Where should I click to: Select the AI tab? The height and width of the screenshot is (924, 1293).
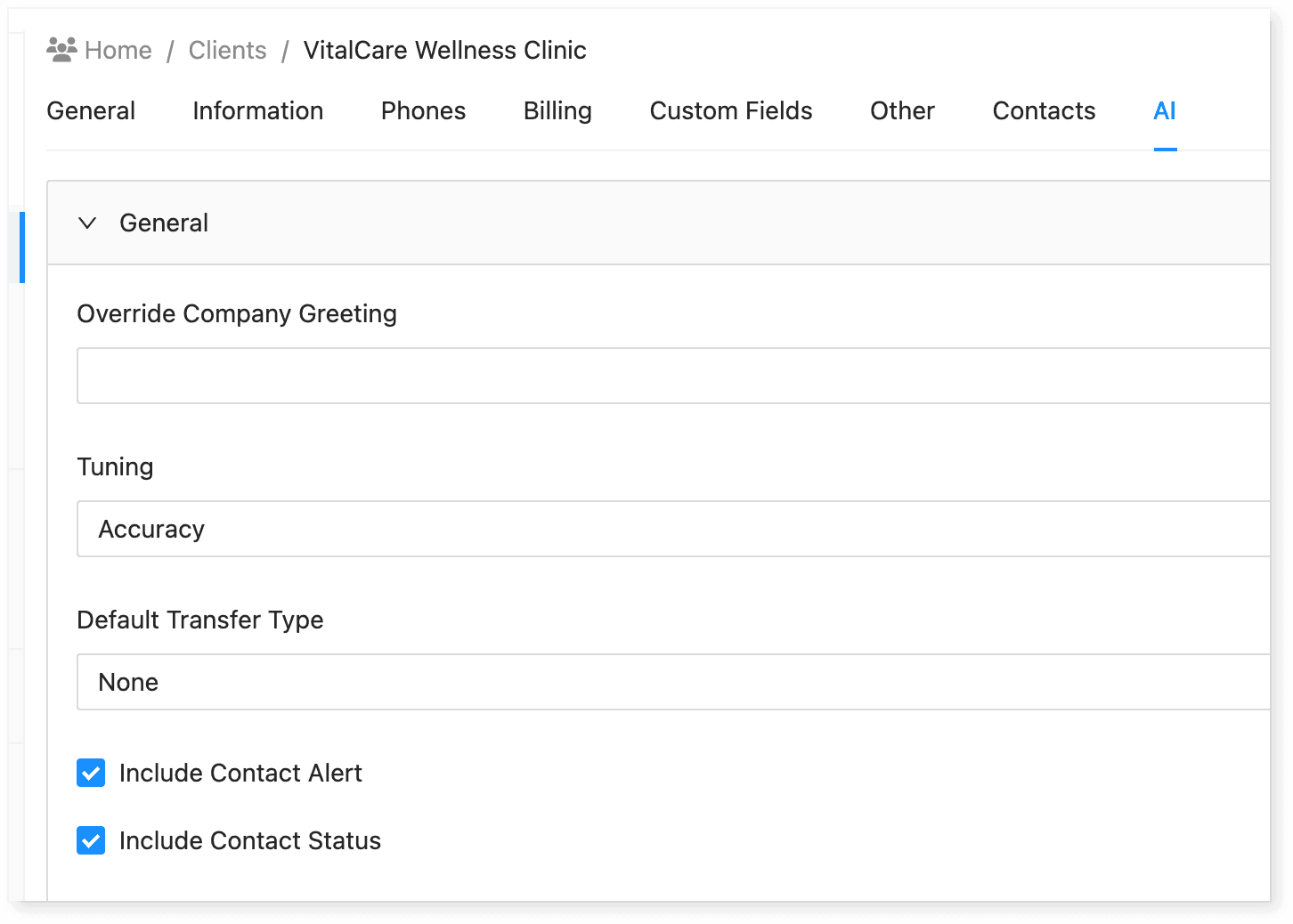(1165, 110)
